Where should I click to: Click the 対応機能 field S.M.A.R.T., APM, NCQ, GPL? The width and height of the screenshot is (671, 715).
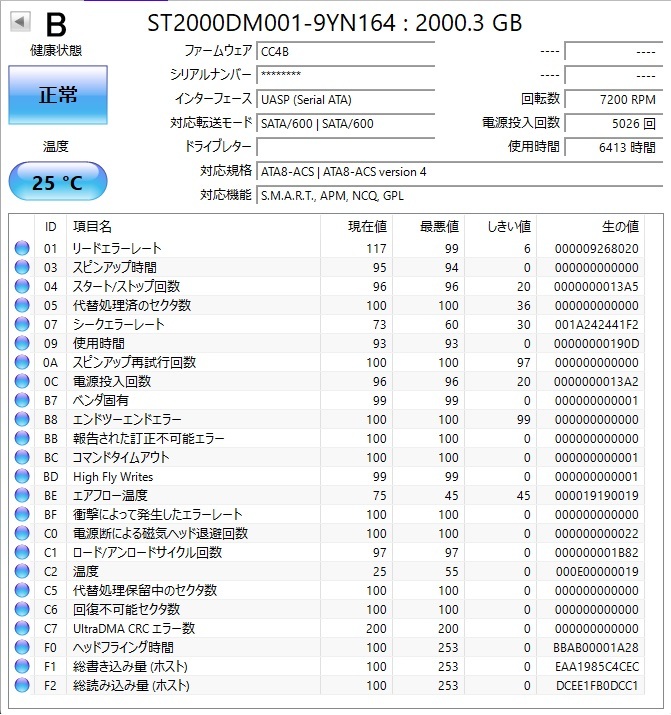pyautogui.click(x=459, y=195)
